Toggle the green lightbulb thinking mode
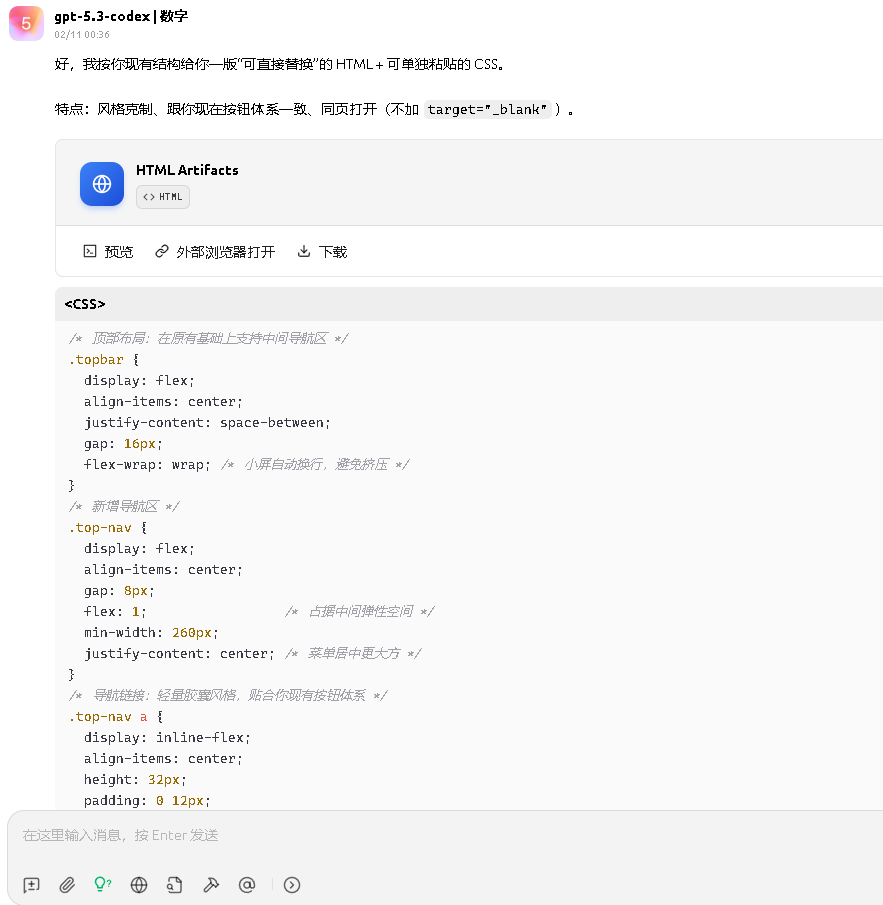This screenshot has width=883, height=905. click(x=102, y=884)
